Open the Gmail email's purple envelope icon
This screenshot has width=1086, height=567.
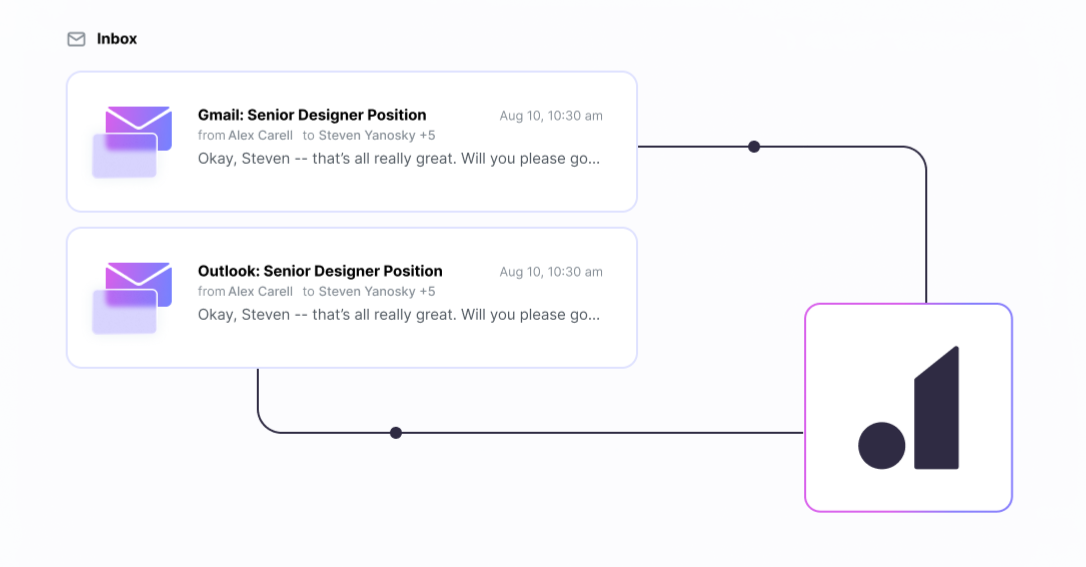[x=132, y=142]
